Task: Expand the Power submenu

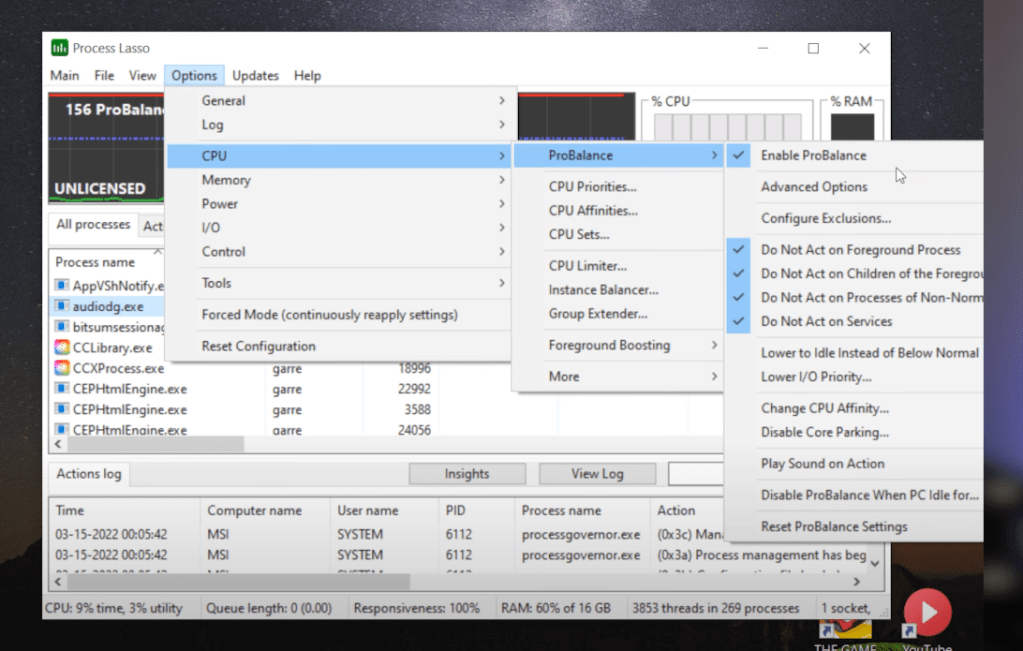Action: pos(338,204)
